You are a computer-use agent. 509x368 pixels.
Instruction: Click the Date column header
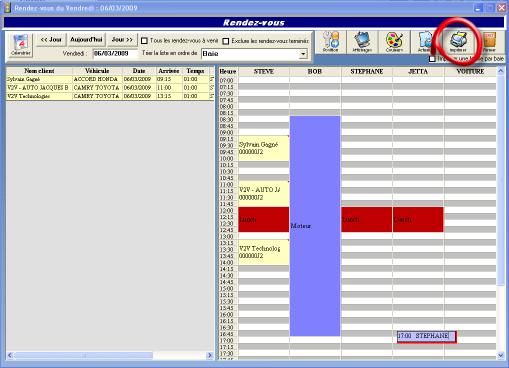pos(139,71)
